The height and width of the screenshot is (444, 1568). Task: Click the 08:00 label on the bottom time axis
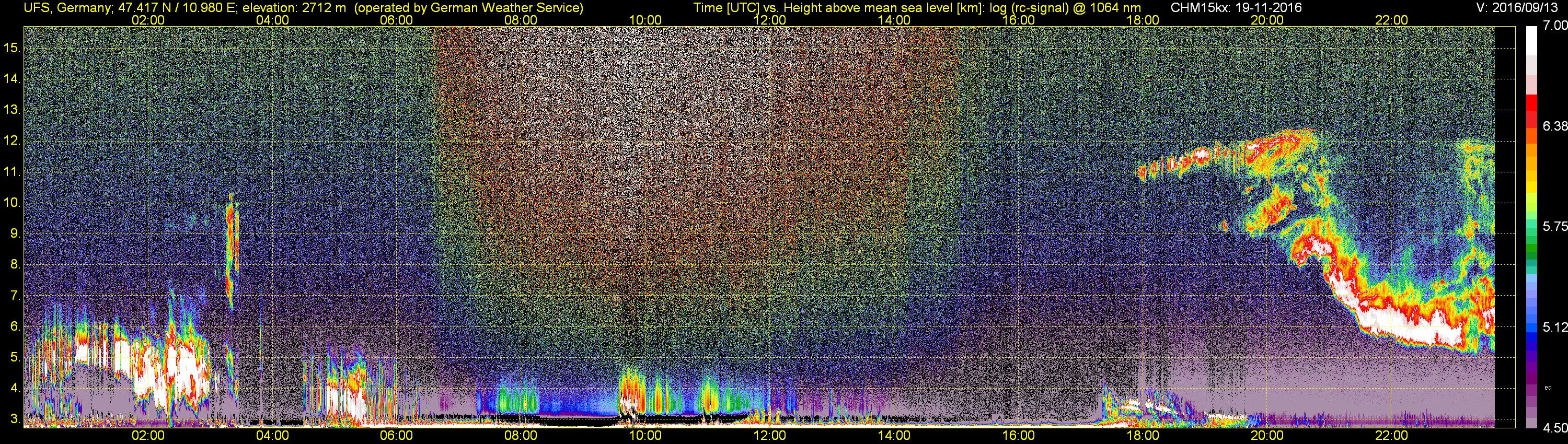(521, 436)
